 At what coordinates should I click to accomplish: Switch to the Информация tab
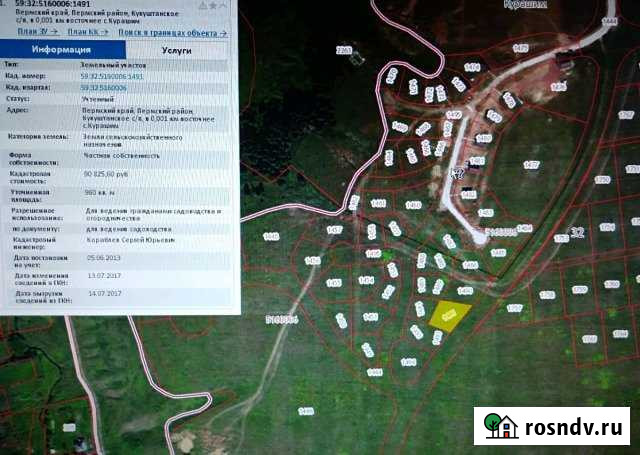61,48
